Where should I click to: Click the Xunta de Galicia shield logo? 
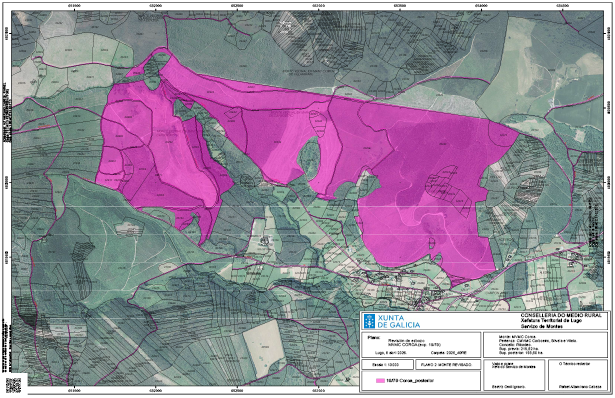pos(369,321)
